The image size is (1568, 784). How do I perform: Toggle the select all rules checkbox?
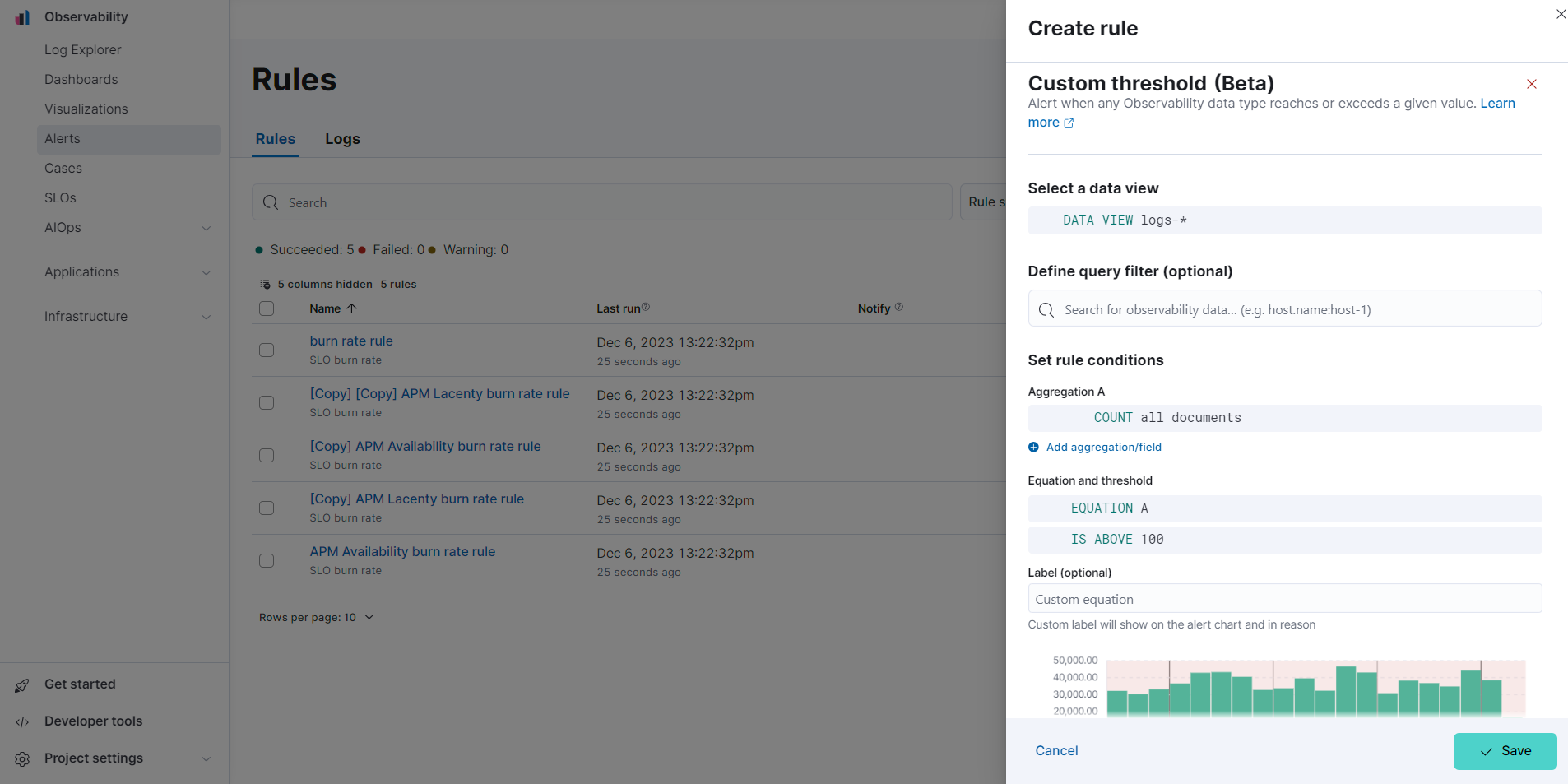point(267,308)
